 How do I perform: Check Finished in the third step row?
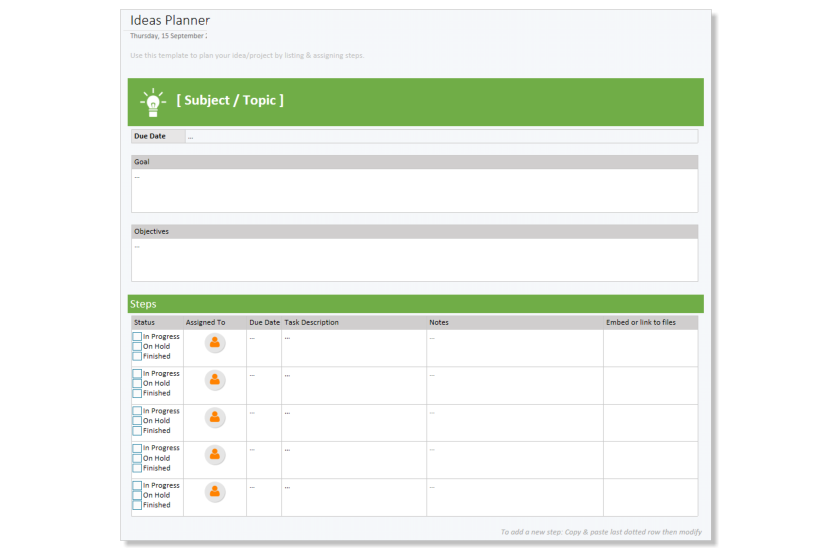[137, 431]
